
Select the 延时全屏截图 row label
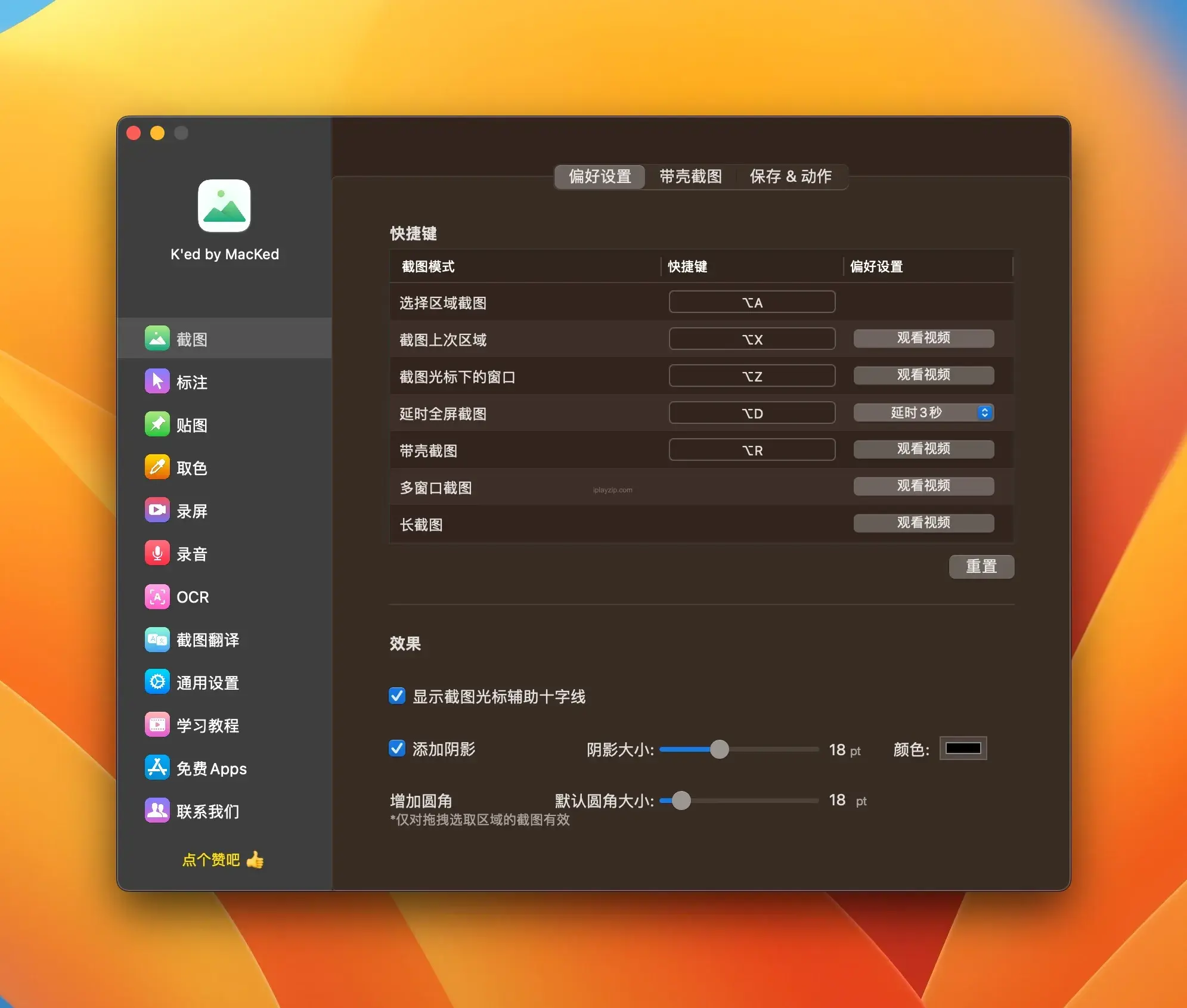[x=443, y=414]
